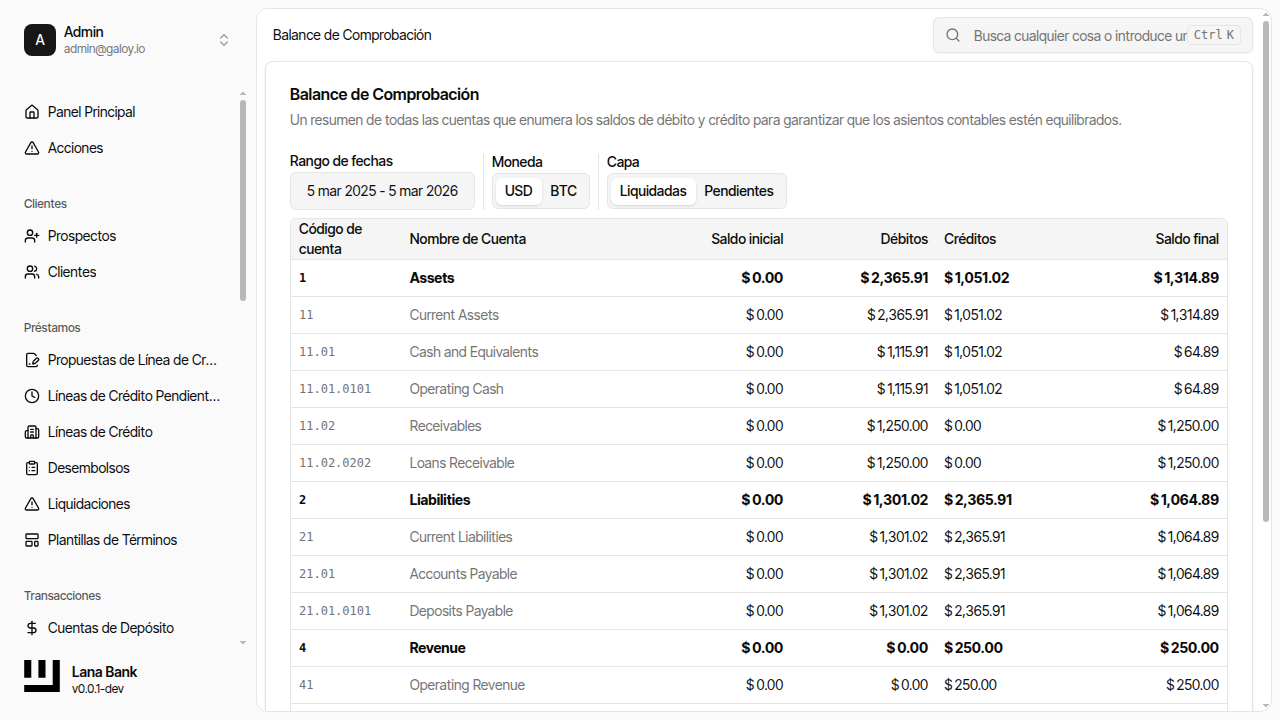This screenshot has height=720, width=1280.
Task: Click the sidebar vertical scrollbar
Action: pyautogui.click(x=242, y=200)
